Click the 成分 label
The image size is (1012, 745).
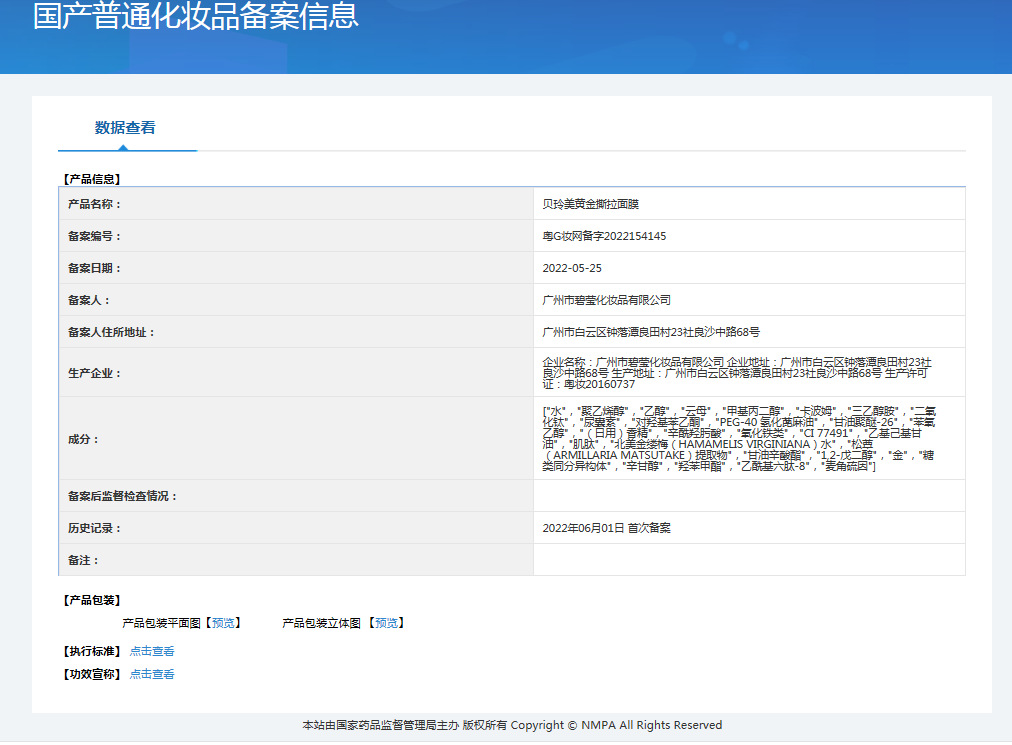(83, 439)
